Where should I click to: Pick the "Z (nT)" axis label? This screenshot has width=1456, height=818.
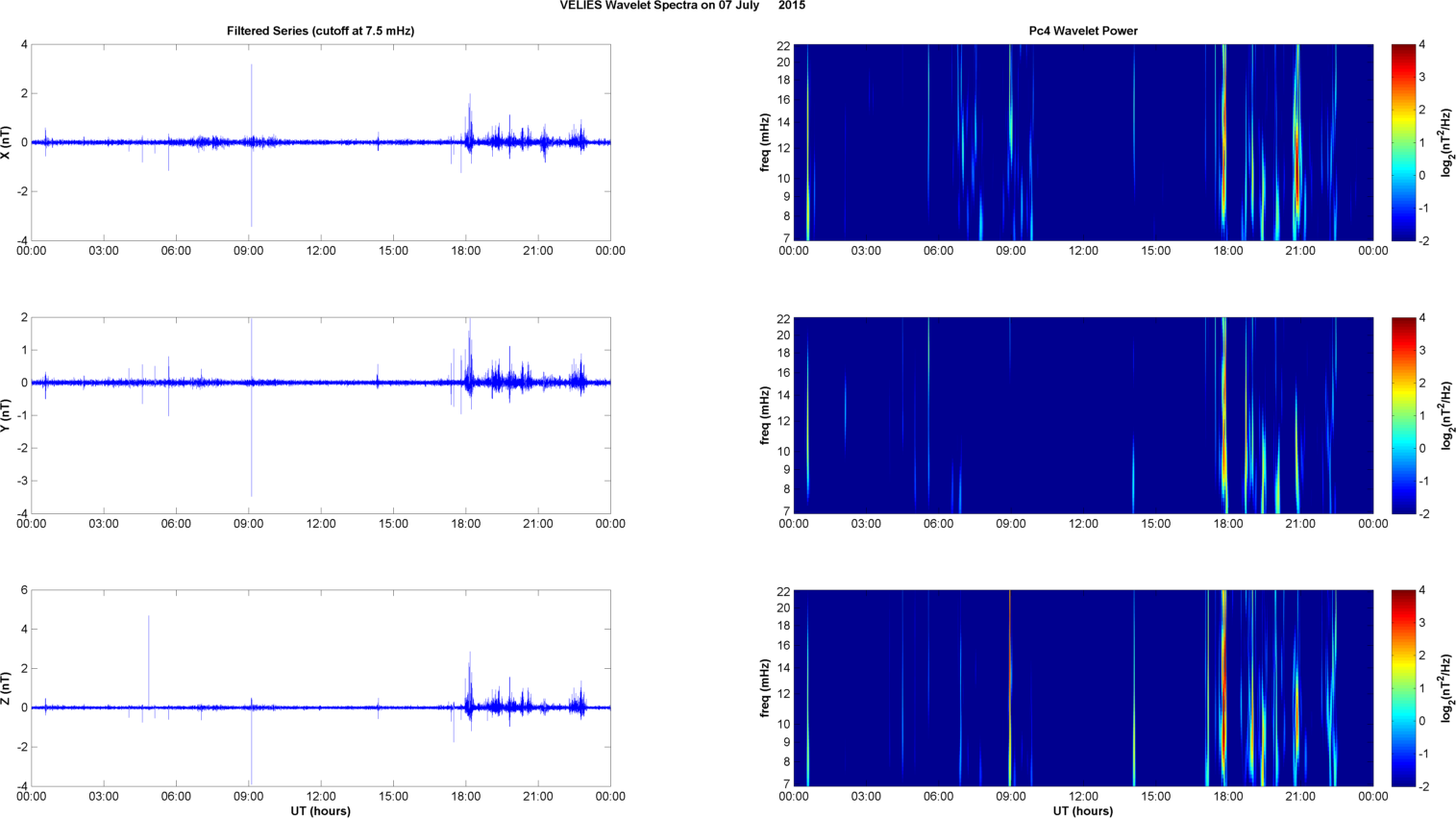pos(8,688)
